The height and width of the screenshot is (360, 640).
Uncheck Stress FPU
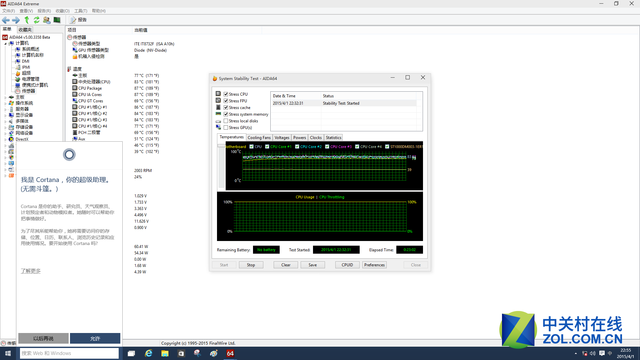pos(226,101)
